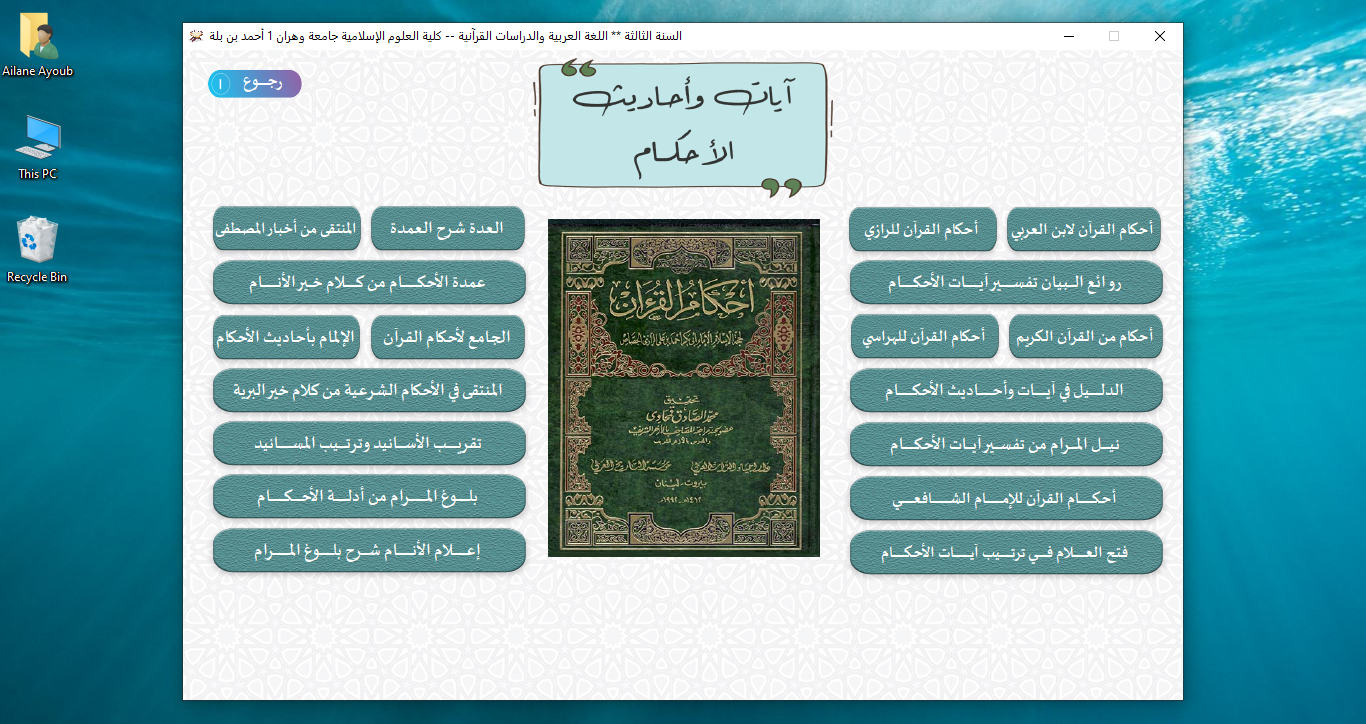1366x724 pixels.
Task: Select روائع البيان تفسير آيات الأحكام
Action: [1006, 283]
